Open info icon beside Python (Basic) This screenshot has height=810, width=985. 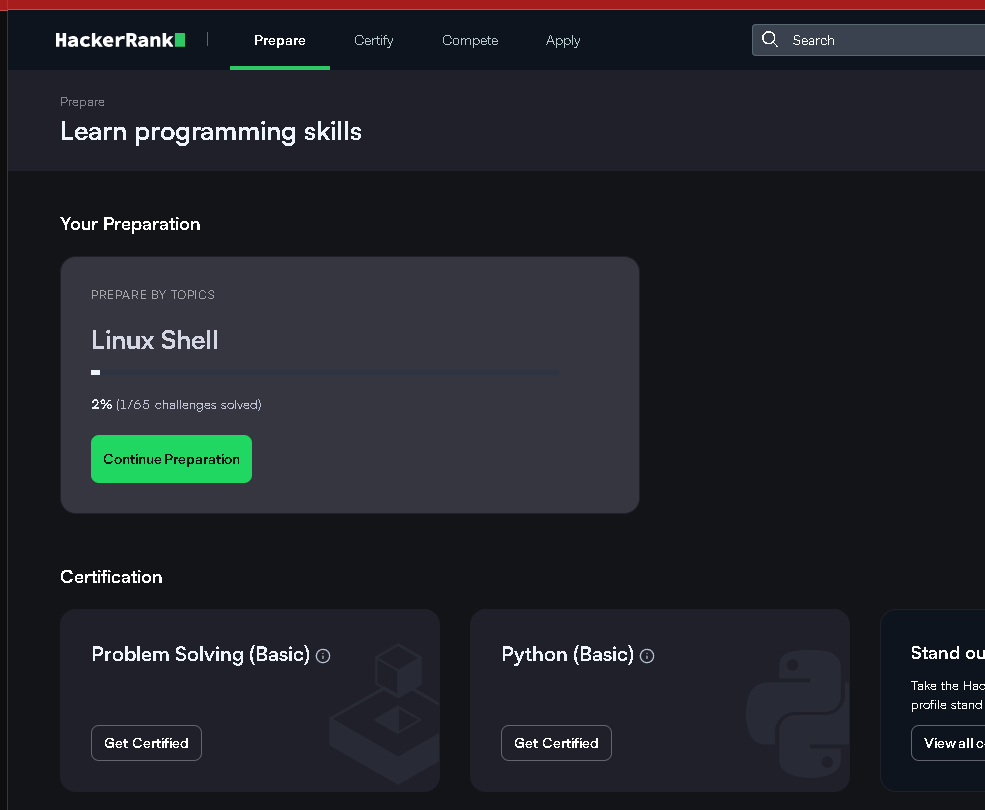click(x=646, y=656)
